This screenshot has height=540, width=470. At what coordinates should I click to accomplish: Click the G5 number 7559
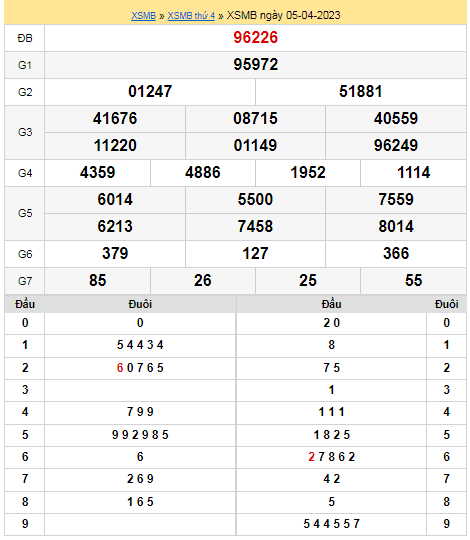point(396,199)
